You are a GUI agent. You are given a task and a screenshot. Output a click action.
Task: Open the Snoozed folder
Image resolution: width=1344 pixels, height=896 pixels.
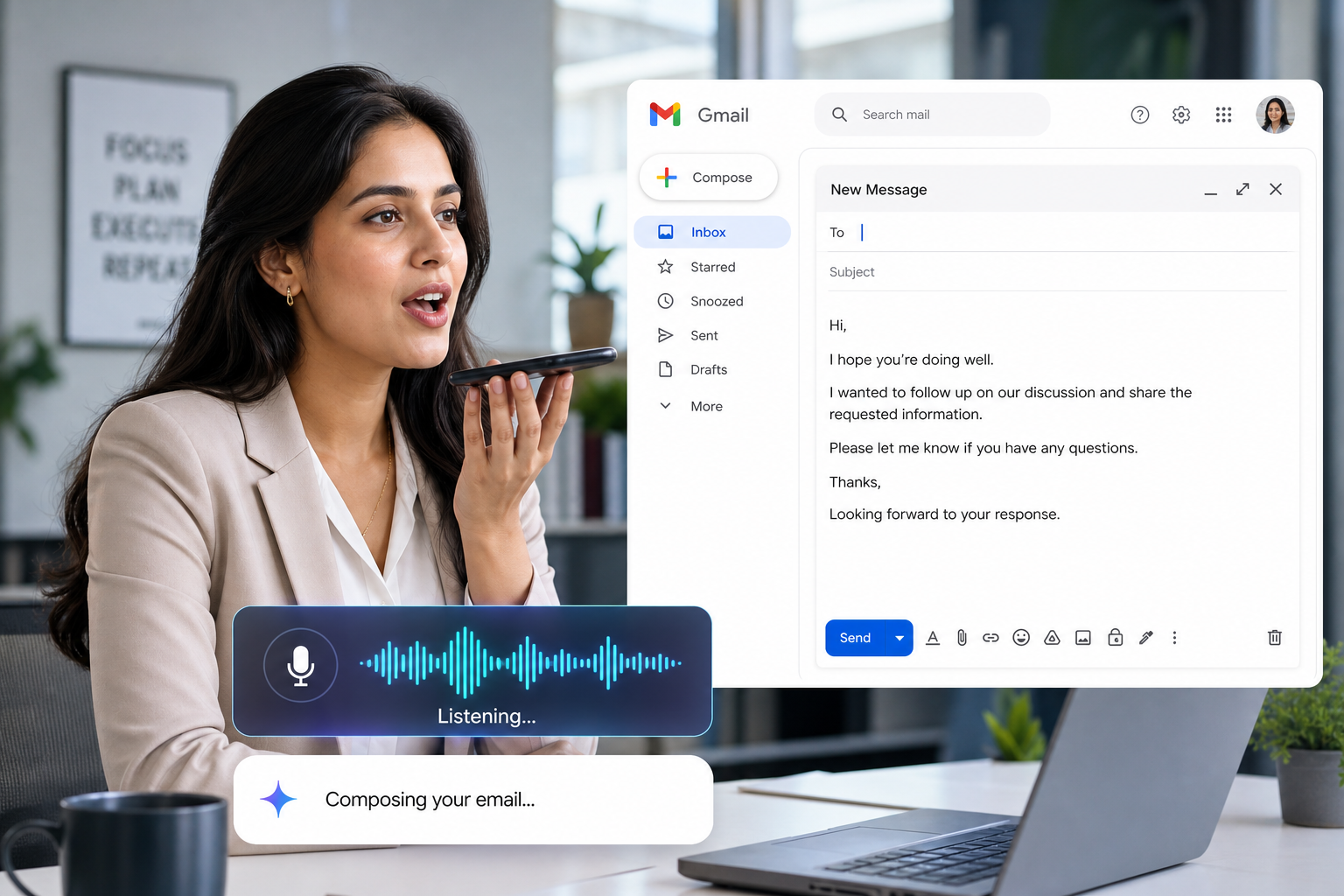click(x=711, y=301)
